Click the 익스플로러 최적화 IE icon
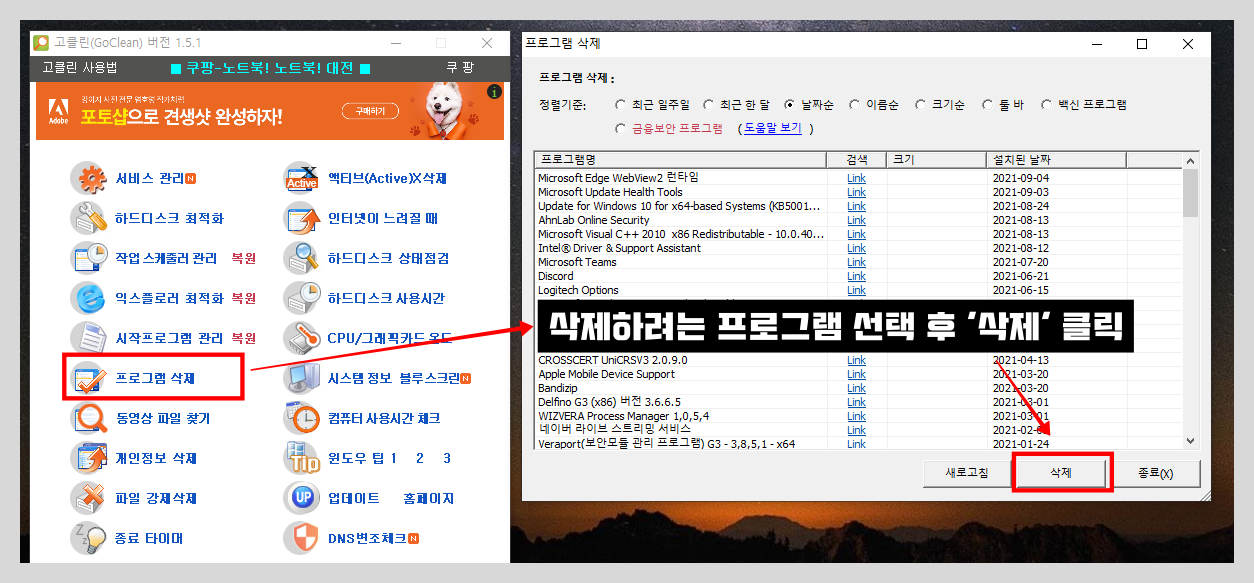This screenshot has width=1254, height=583. coord(88,298)
